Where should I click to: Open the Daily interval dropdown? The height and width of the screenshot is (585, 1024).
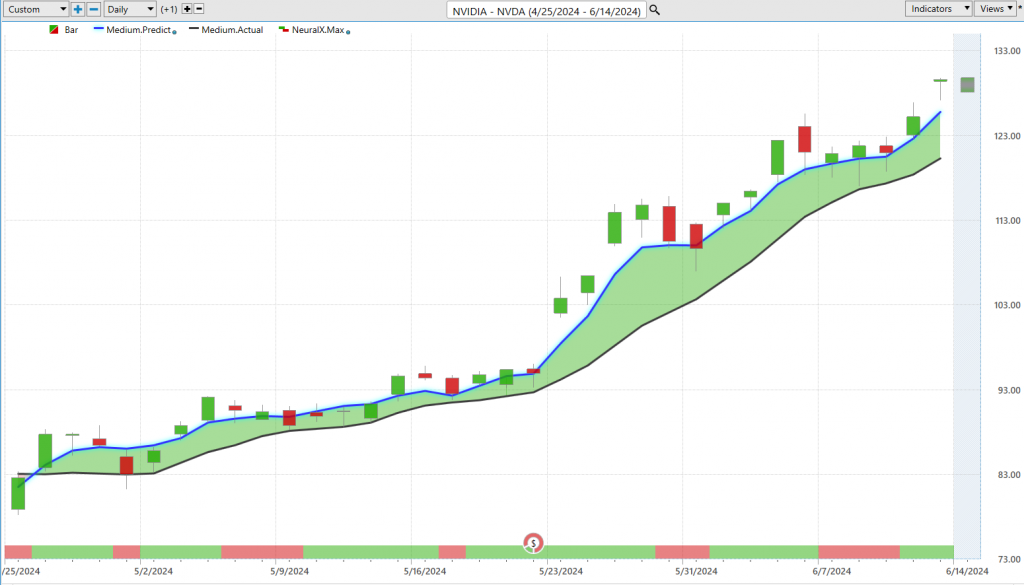(x=130, y=9)
